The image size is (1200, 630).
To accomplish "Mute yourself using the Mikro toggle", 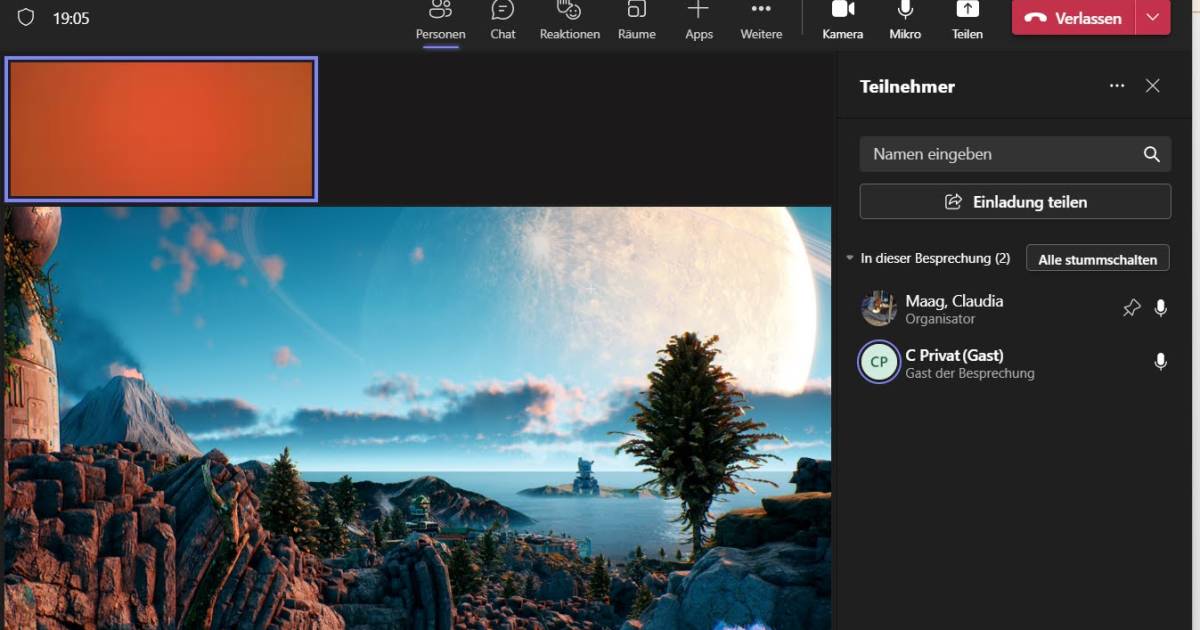I will (x=904, y=18).
